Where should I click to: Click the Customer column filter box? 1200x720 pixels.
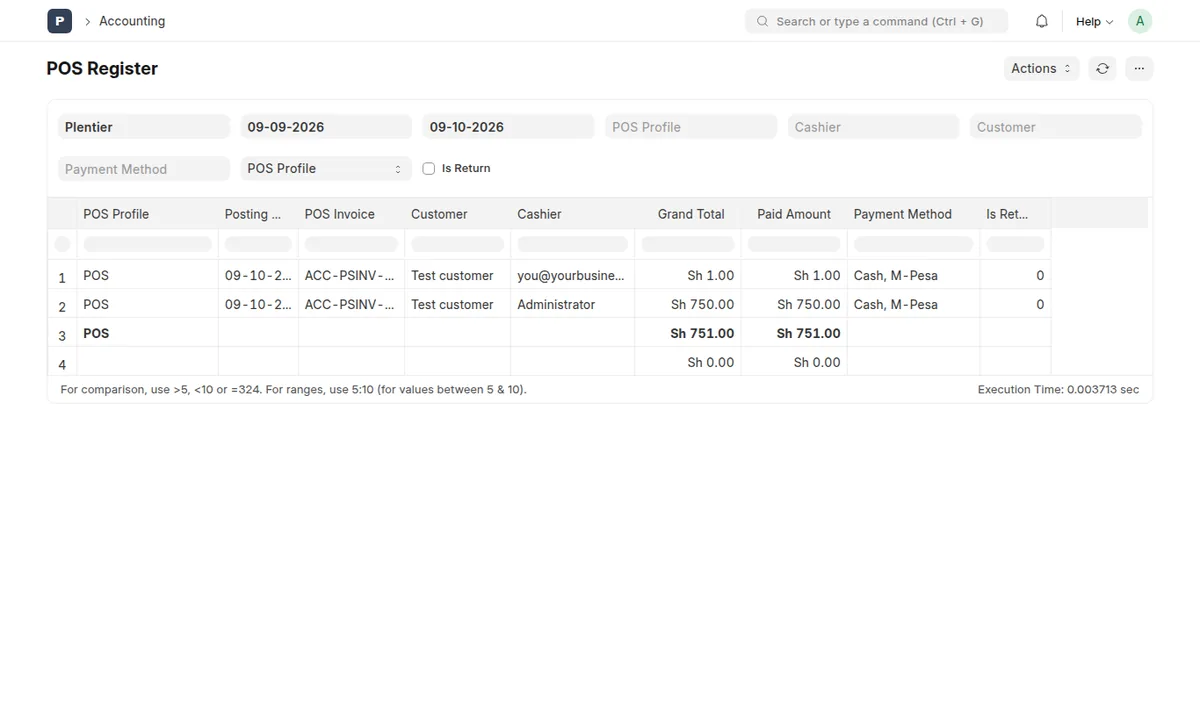[x=457, y=244]
